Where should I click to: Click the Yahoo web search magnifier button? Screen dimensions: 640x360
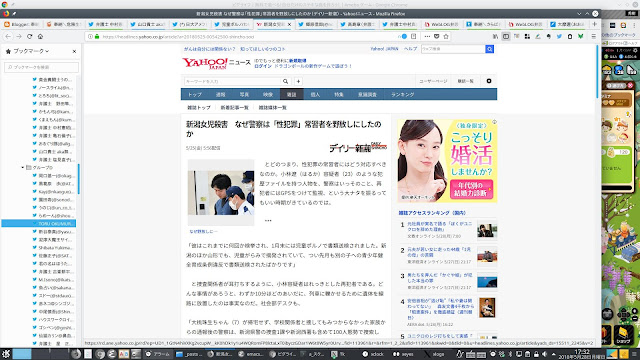(x=489, y=49)
